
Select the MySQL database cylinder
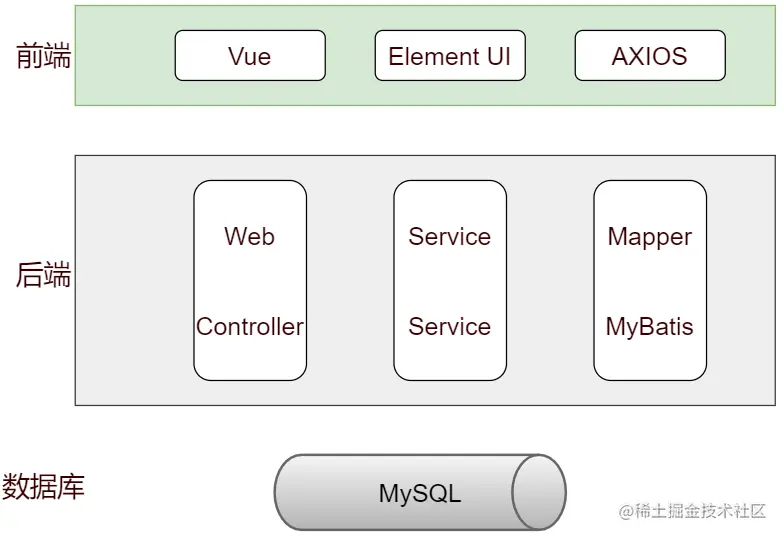[x=420, y=493]
